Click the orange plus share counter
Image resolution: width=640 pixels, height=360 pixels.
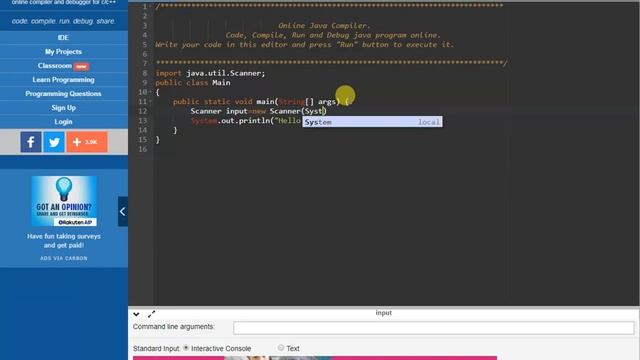87,142
